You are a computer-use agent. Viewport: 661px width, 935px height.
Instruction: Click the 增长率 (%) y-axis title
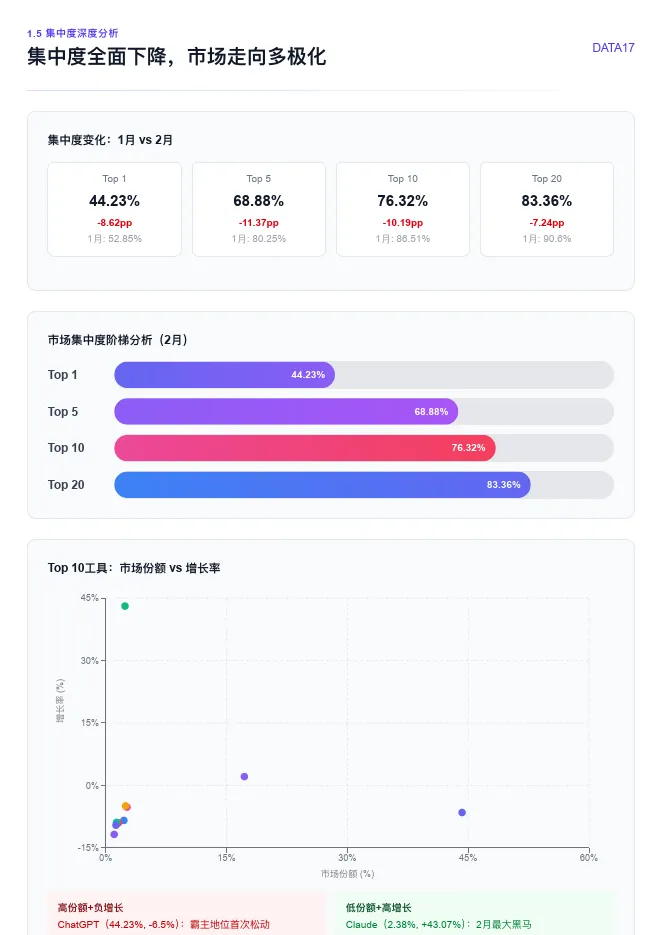[x=60, y=701]
